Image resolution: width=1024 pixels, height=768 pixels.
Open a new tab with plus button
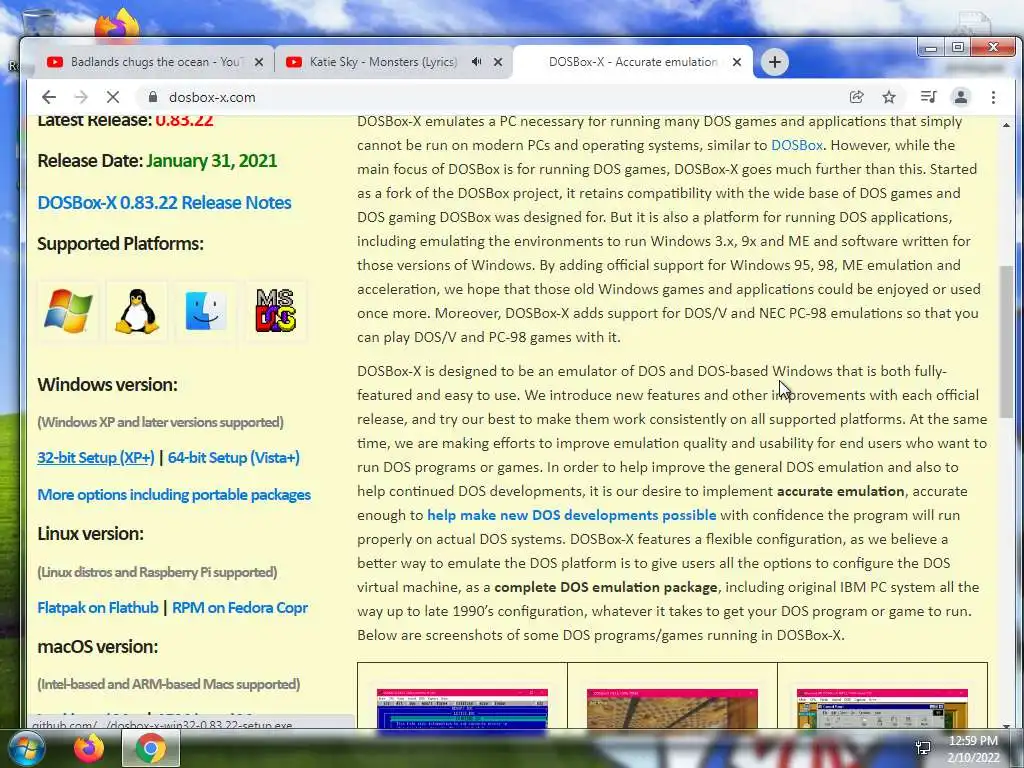[x=775, y=62]
